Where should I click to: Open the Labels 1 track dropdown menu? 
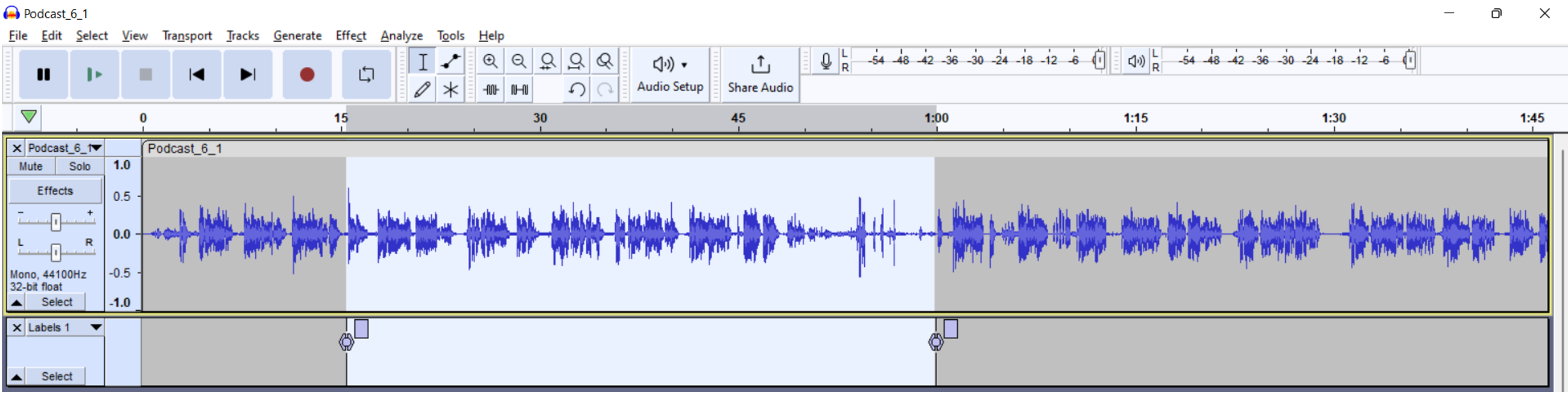tap(65, 328)
